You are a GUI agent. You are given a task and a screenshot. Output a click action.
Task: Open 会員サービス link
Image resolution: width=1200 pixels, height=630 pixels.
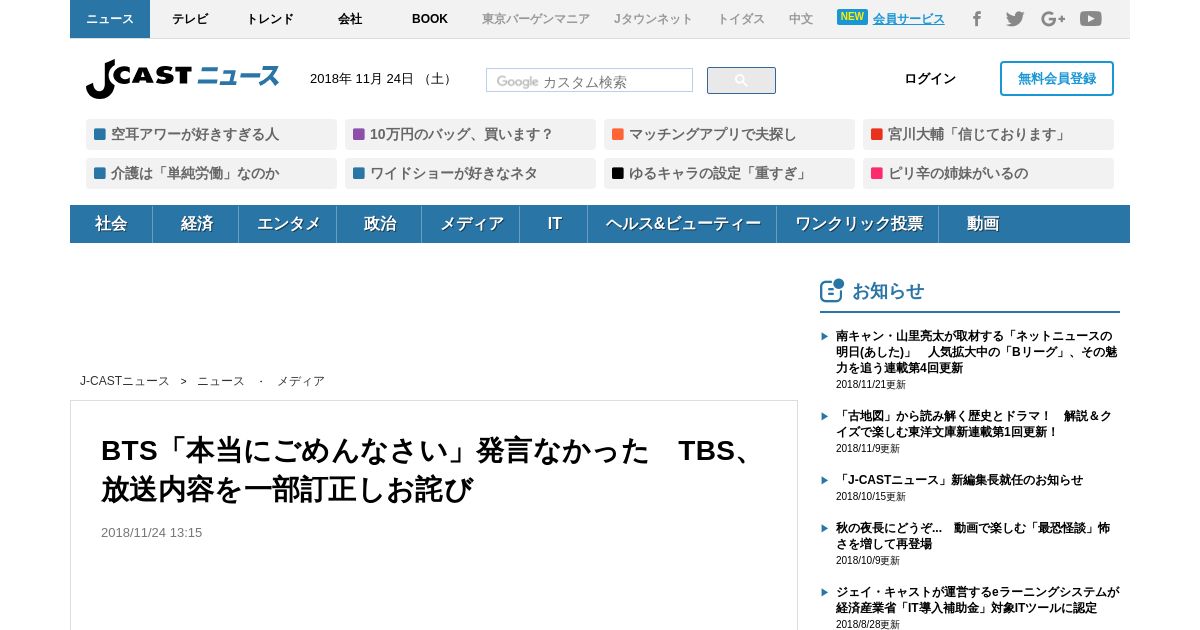(x=908, y=19)
